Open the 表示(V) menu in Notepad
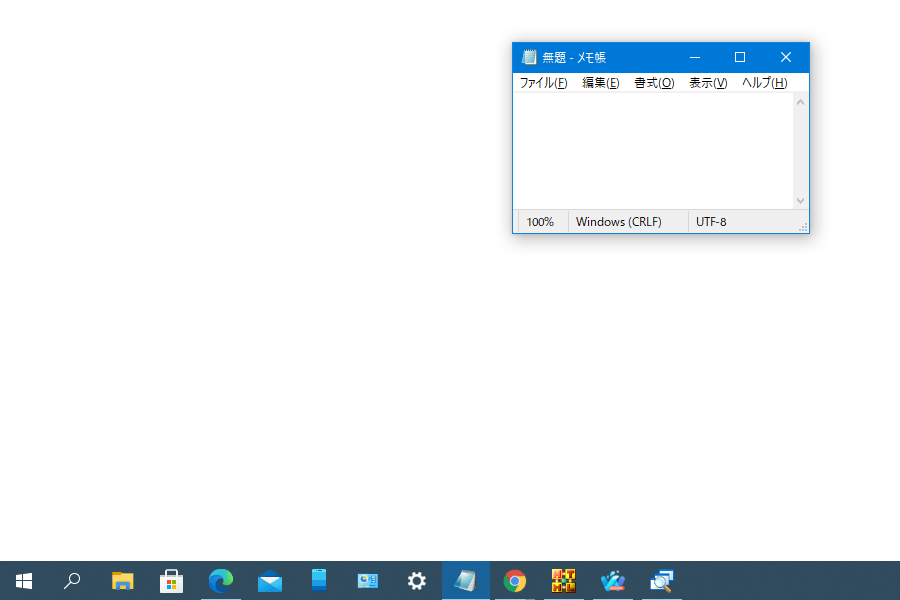The width and height of the screenshot is (900, 600). (708, 83)
